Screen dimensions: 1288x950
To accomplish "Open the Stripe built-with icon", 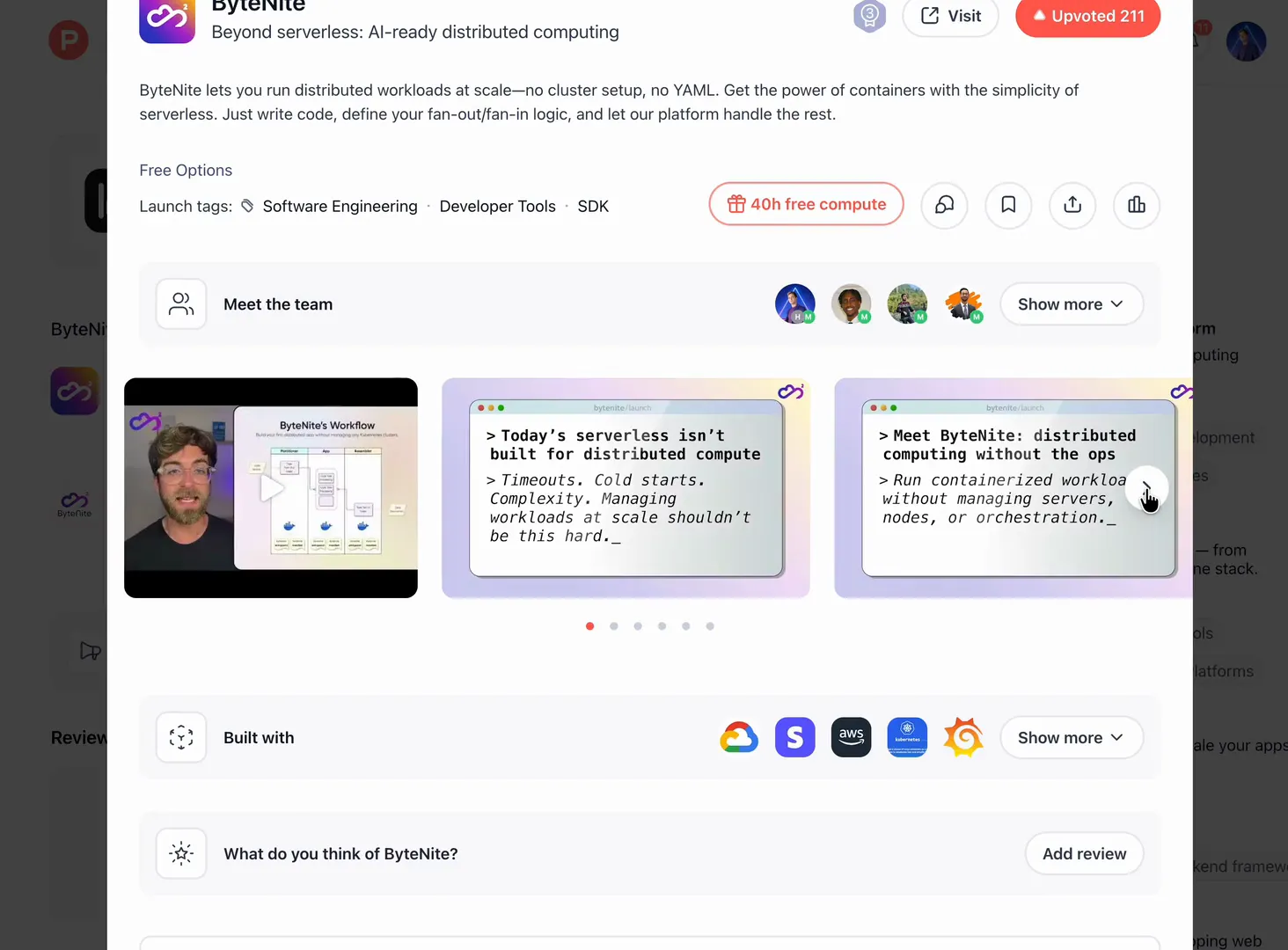I will [x=795, y=737].
